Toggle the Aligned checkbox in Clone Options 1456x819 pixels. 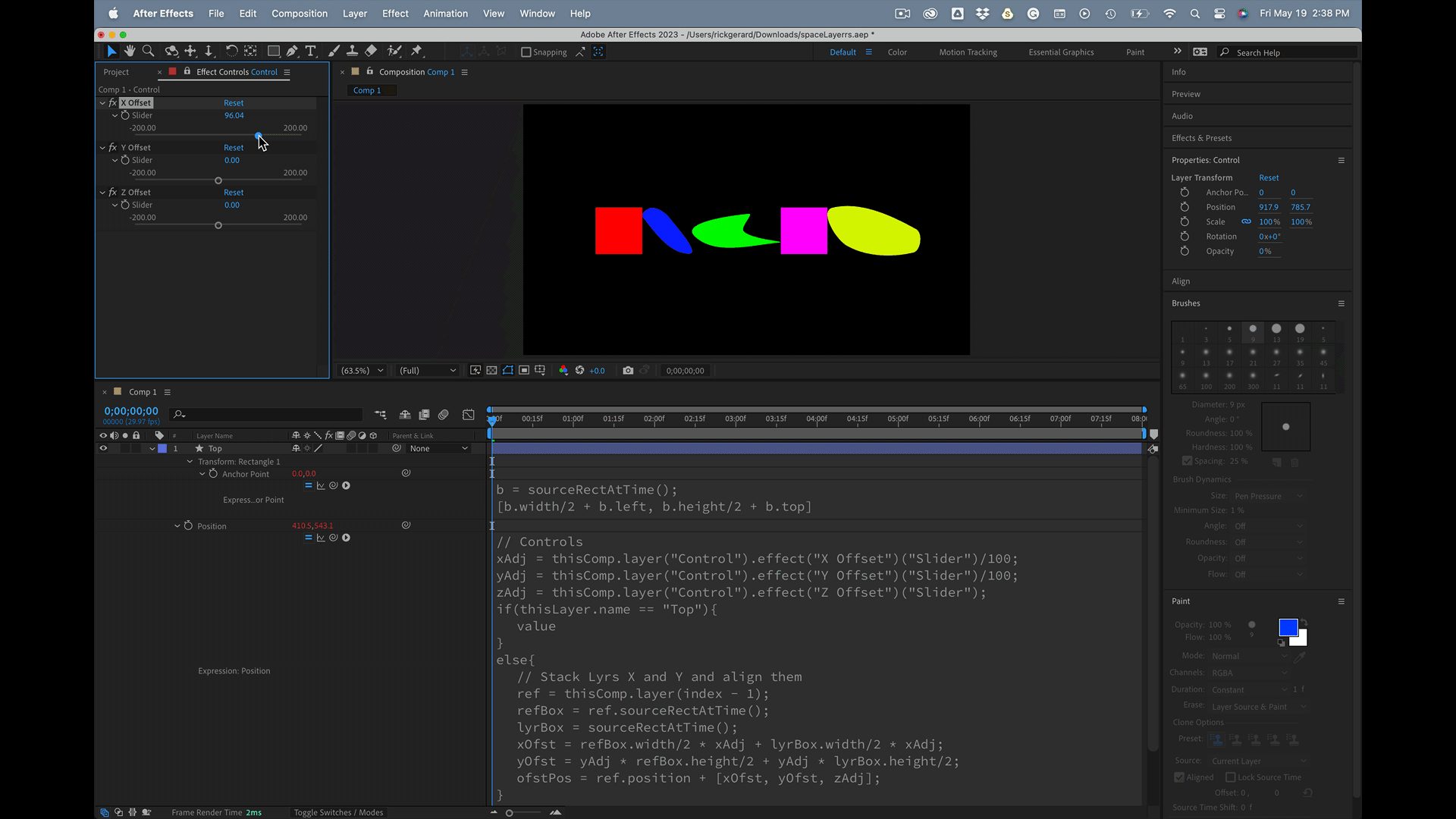(x=1179, y=777)
